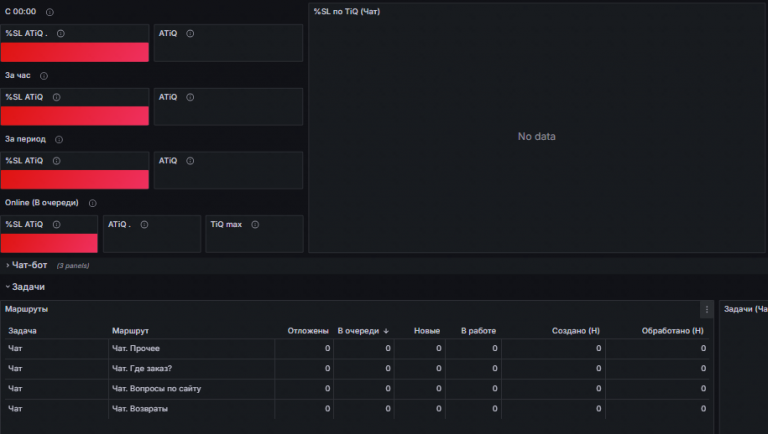Screen dimensions: 768x434
Task: Click info icon of ATiQ panel under За час
Action: [190, 97]
